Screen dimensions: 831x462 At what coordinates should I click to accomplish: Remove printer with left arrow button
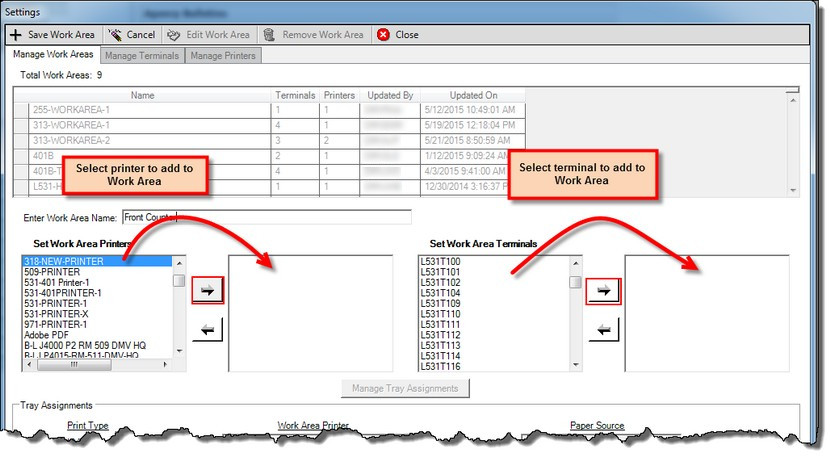click(x=207, y=330)
